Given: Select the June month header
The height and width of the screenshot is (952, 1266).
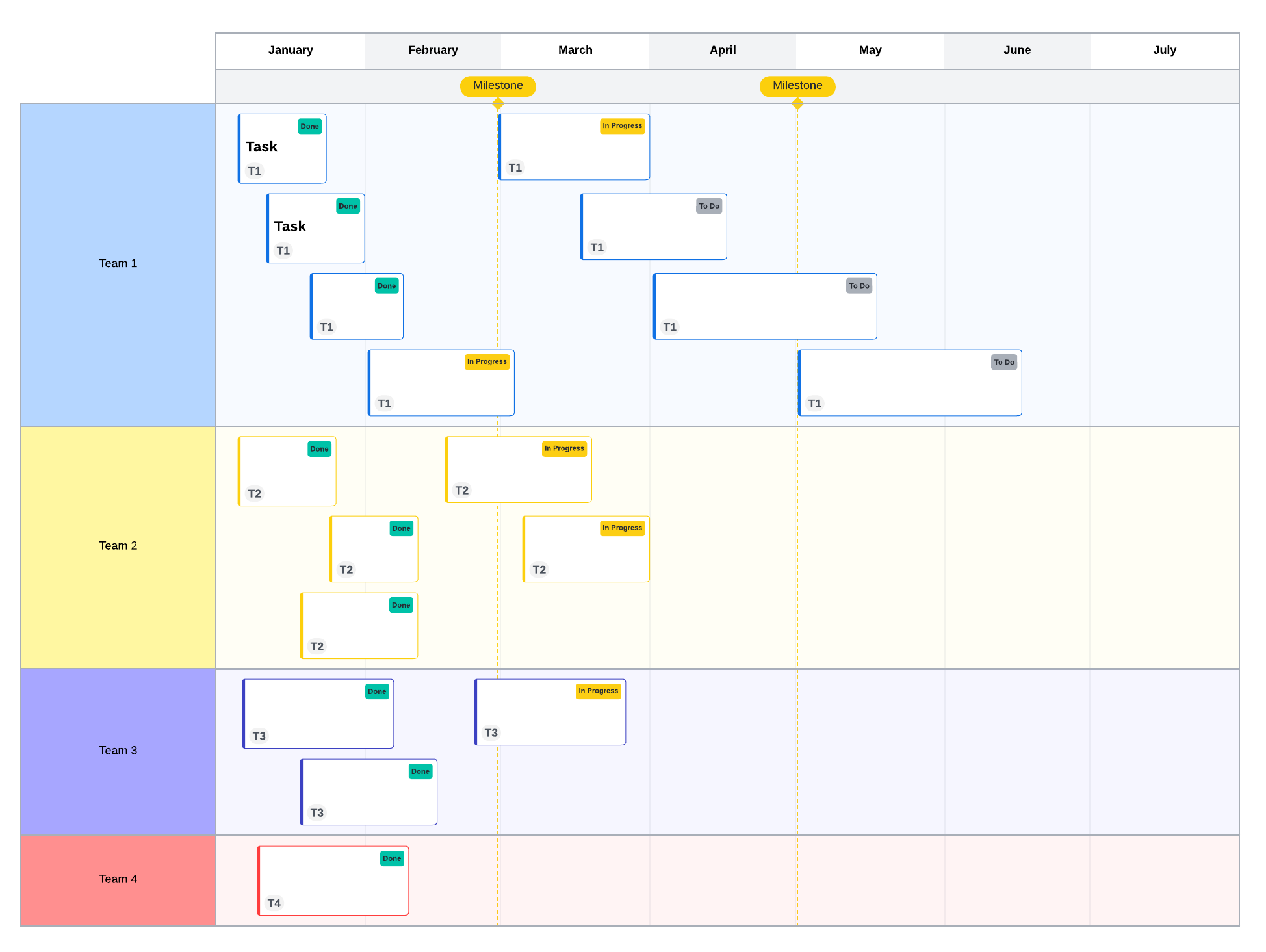Looking at the screenshot, I should click(x=1016, y=51).
